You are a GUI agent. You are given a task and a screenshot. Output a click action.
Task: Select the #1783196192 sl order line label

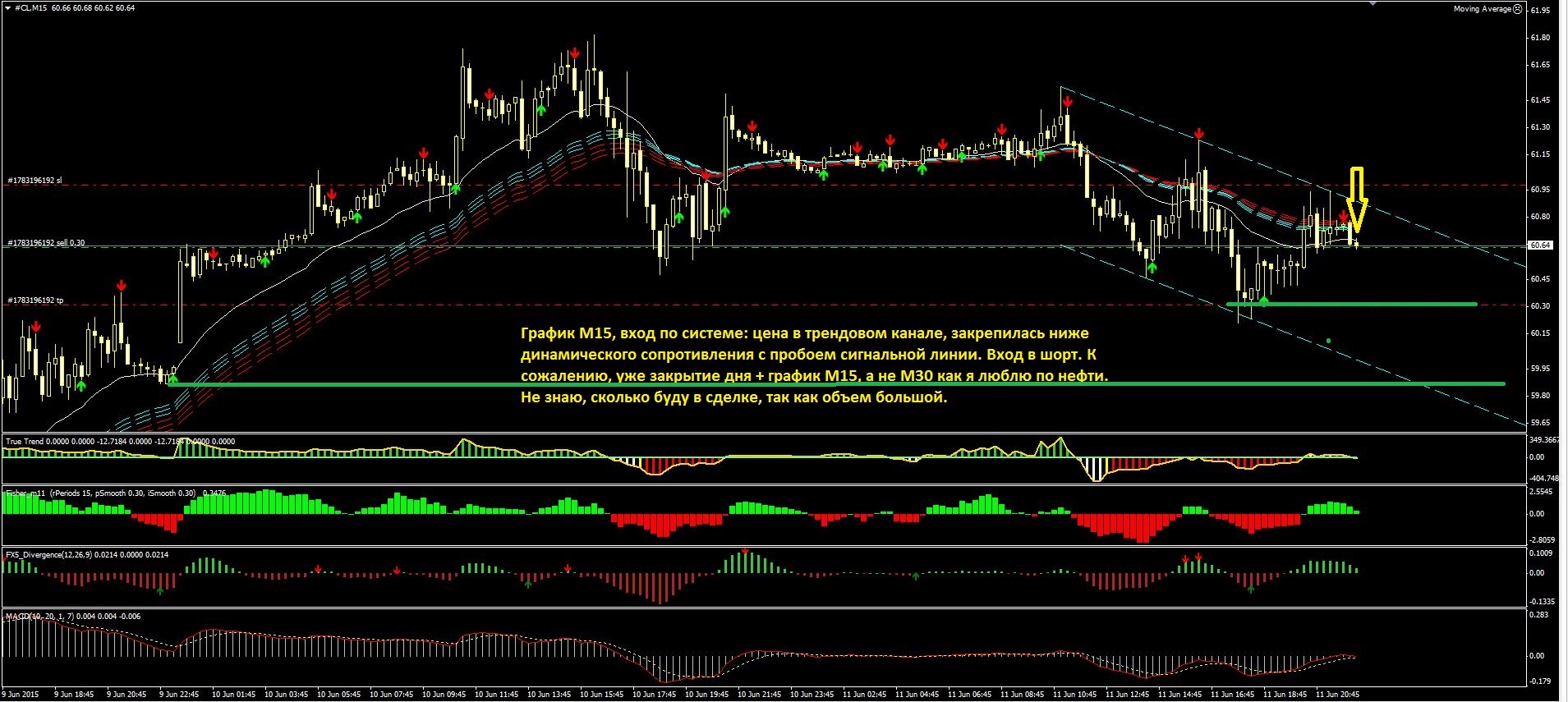pyautogui.click(x=34, y=181)
